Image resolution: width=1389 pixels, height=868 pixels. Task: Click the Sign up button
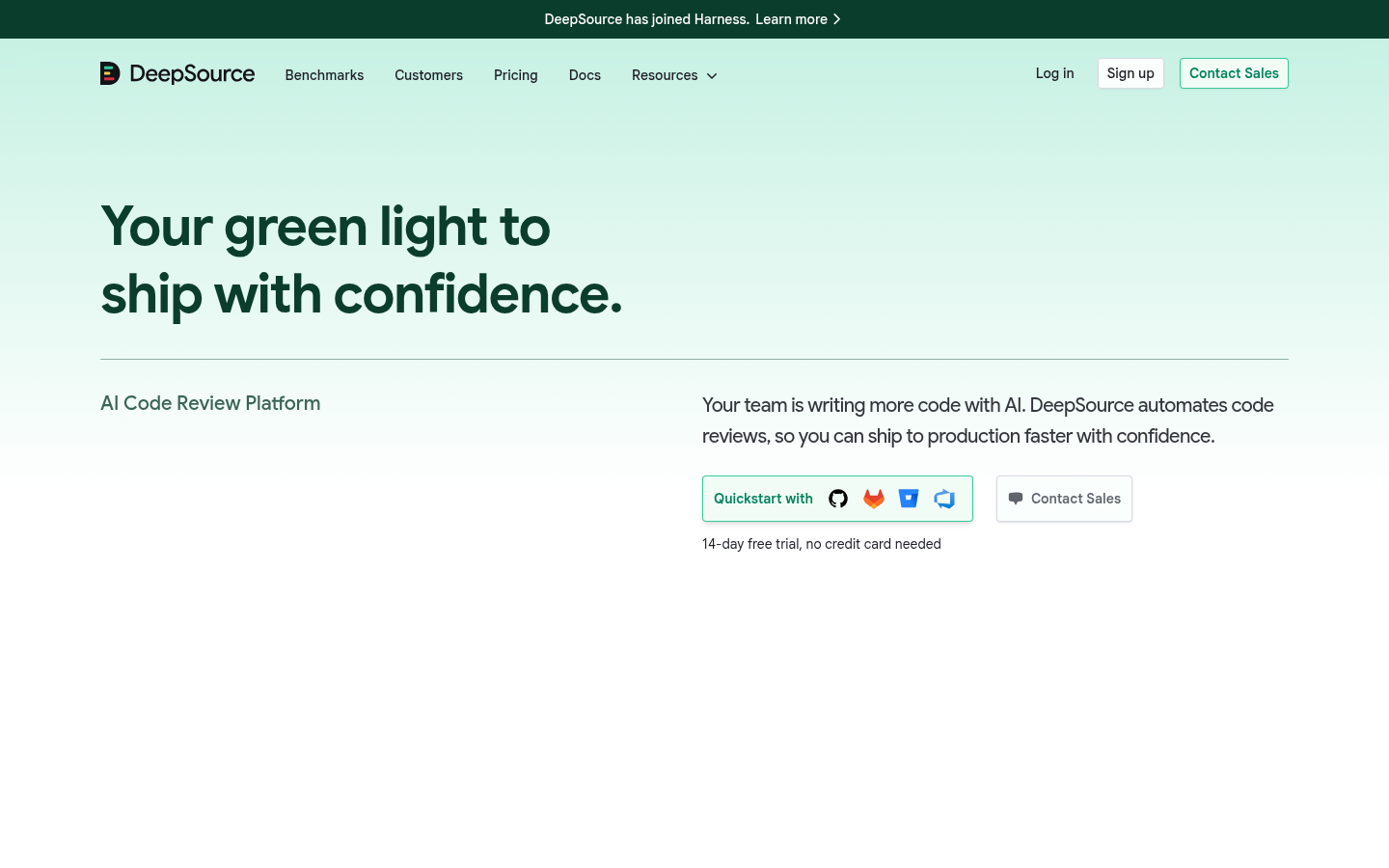coord(1130,73)
